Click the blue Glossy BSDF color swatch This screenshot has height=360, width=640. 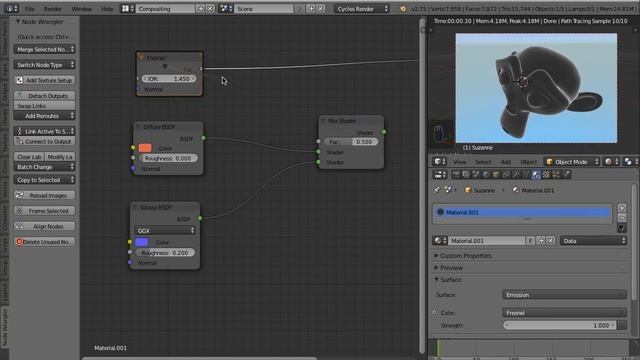pyautogui.click(x=142, y=242)
